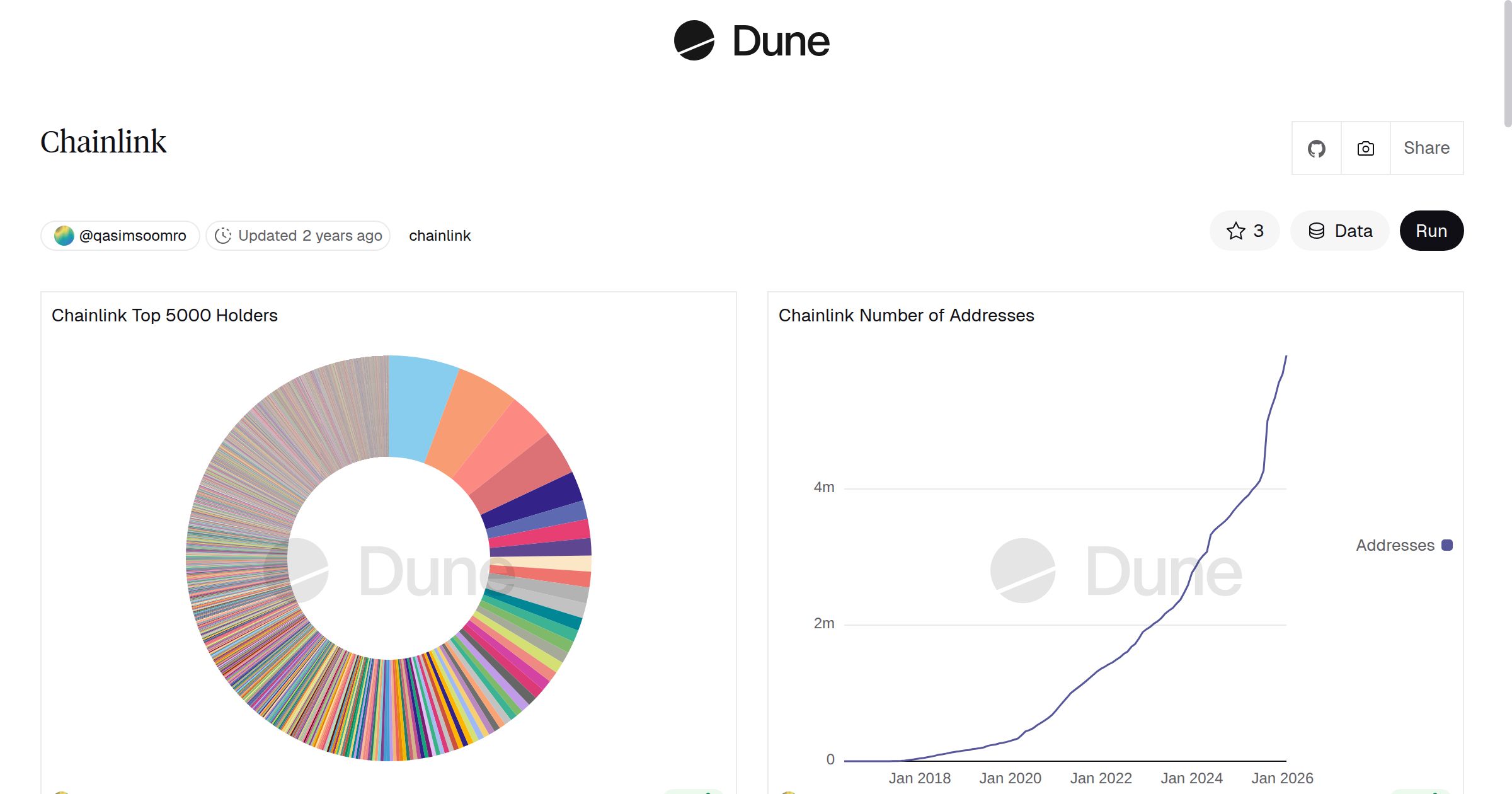
Task: Click the clock icon in the Updated badge
Action: [224, 235]
